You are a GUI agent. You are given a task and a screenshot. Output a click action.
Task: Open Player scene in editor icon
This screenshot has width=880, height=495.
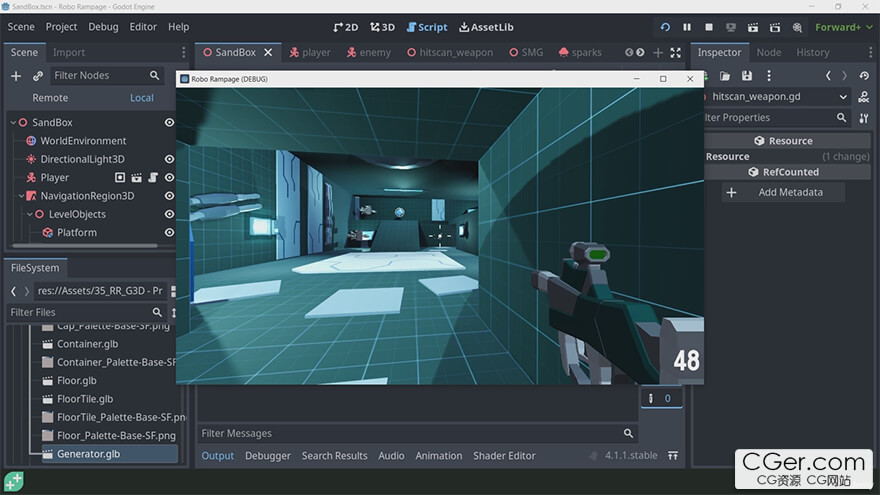coord(136,178)
